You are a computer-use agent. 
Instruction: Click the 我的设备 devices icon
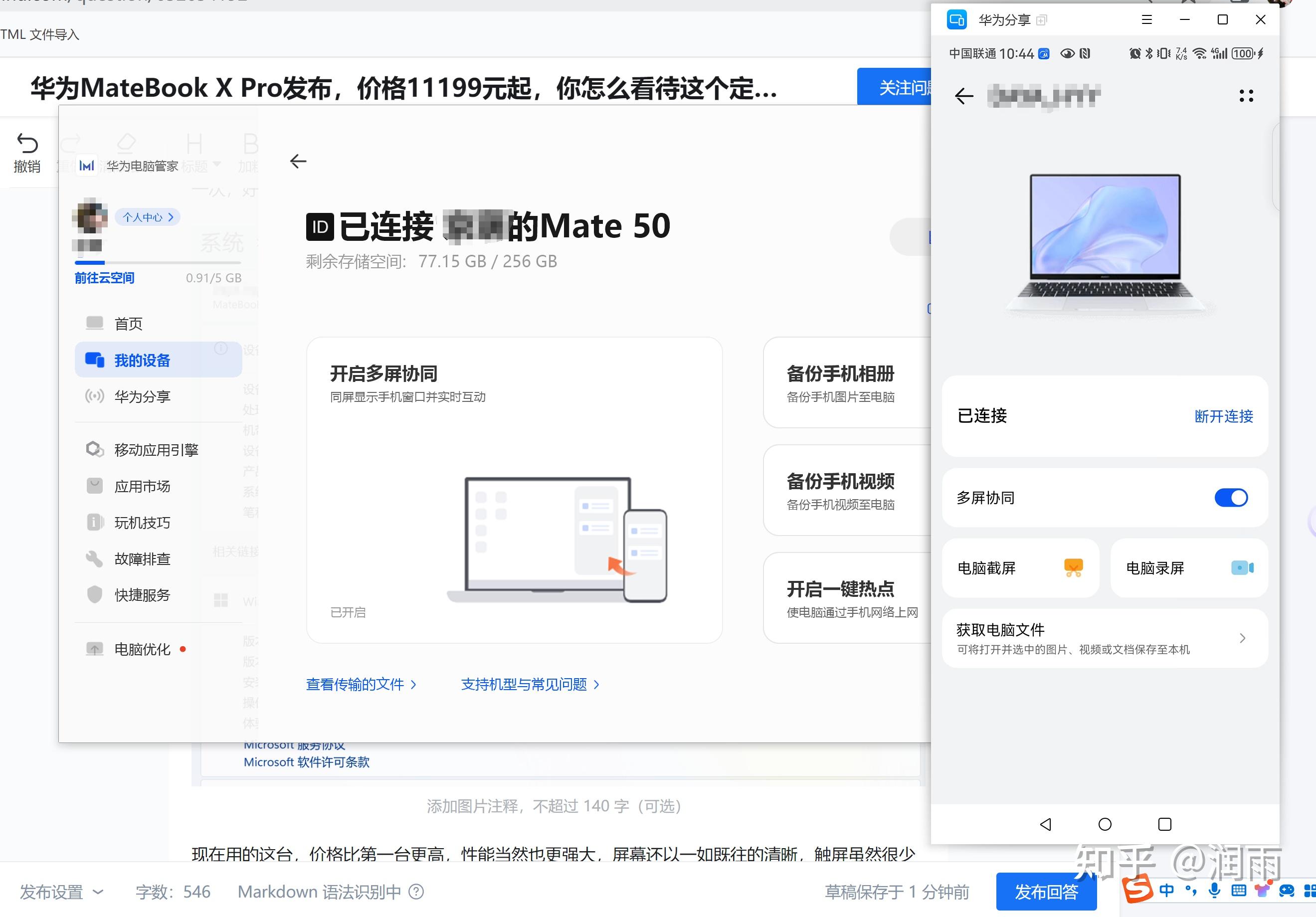pyautogui.click(x=95, y=360)
